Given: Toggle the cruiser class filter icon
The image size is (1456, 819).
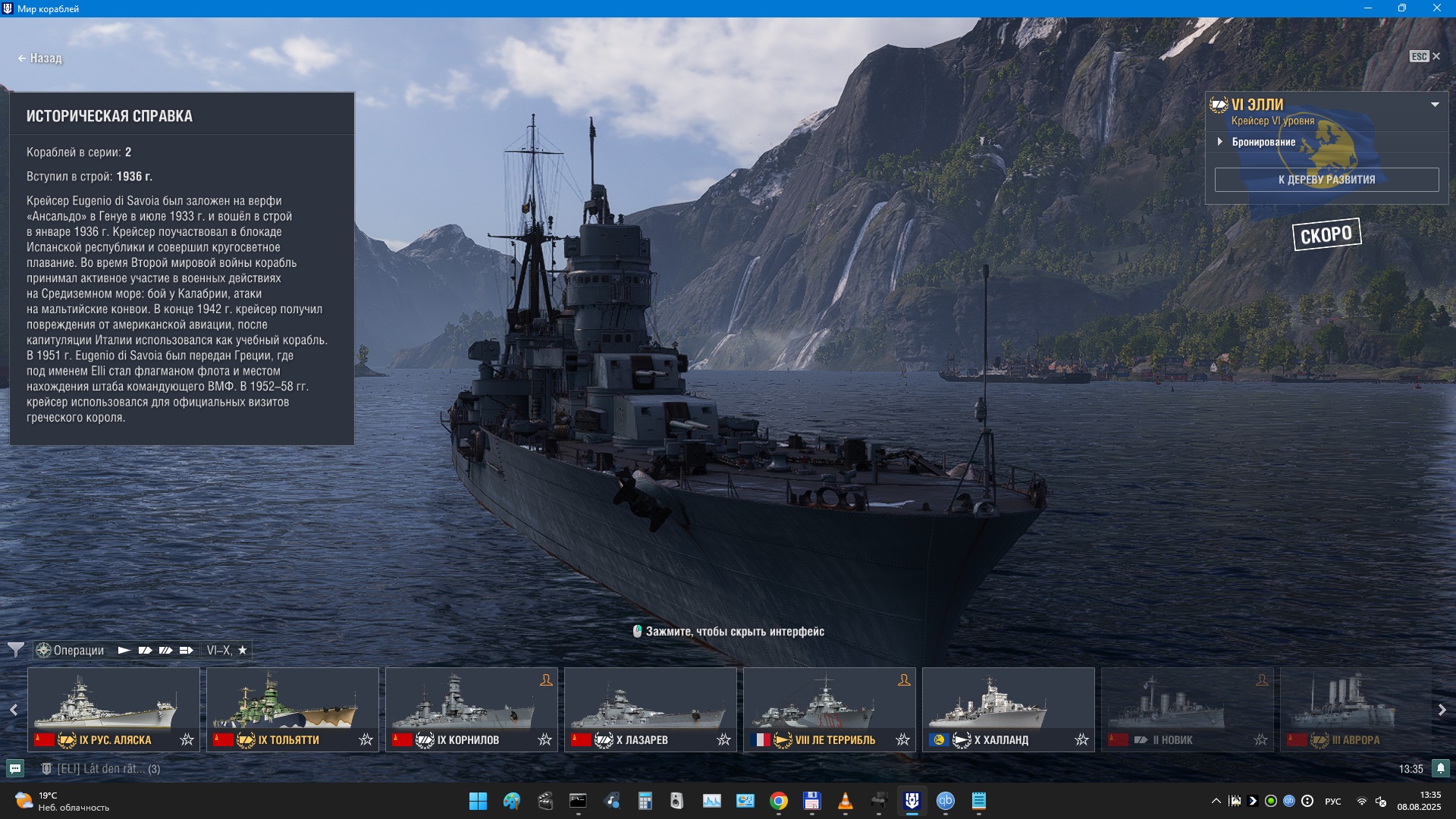Looking at the screenshot, I should pyautogui.click(x=145, y=650).
